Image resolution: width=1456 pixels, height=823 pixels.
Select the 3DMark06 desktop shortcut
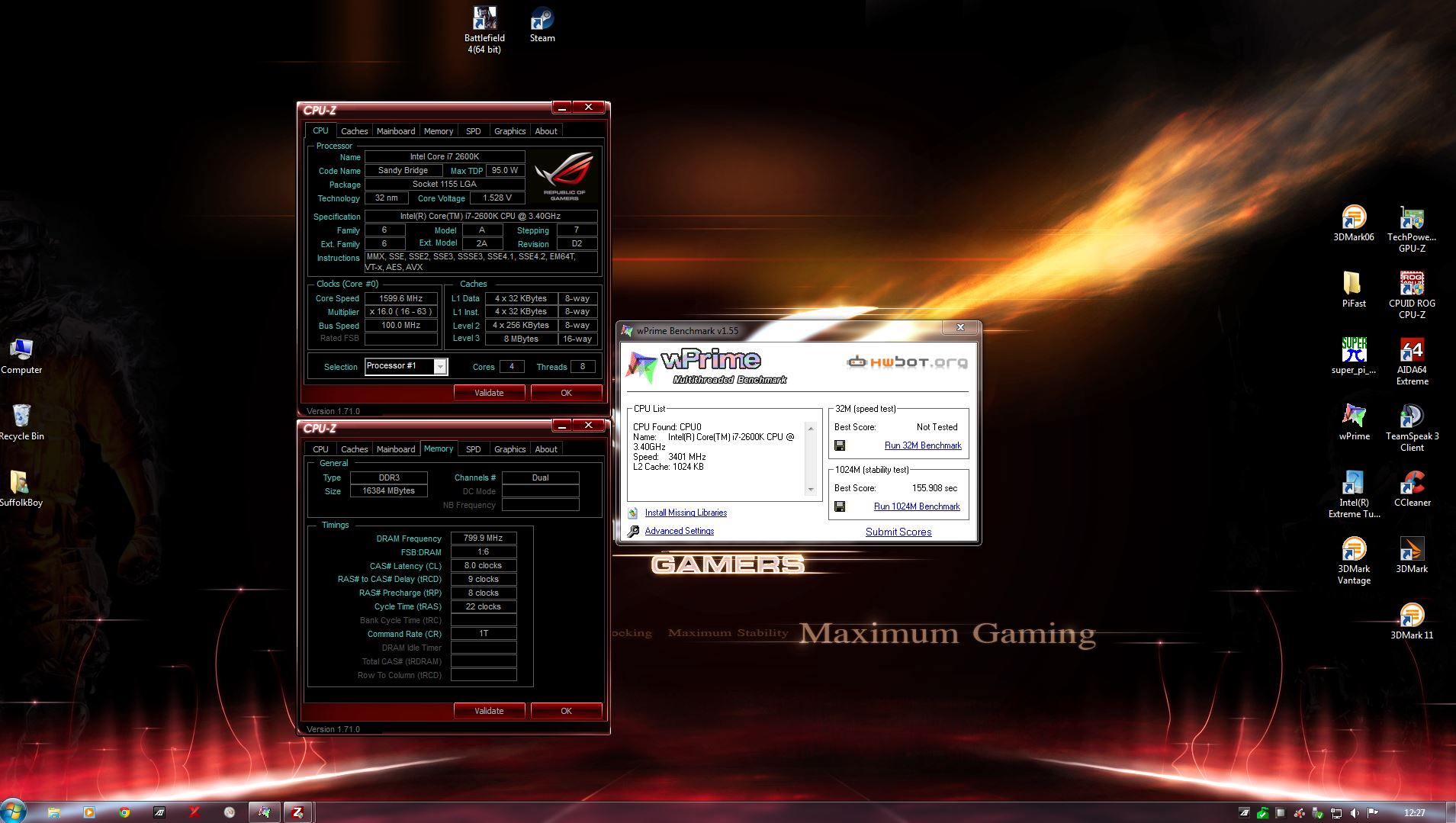pos(1354,223)
